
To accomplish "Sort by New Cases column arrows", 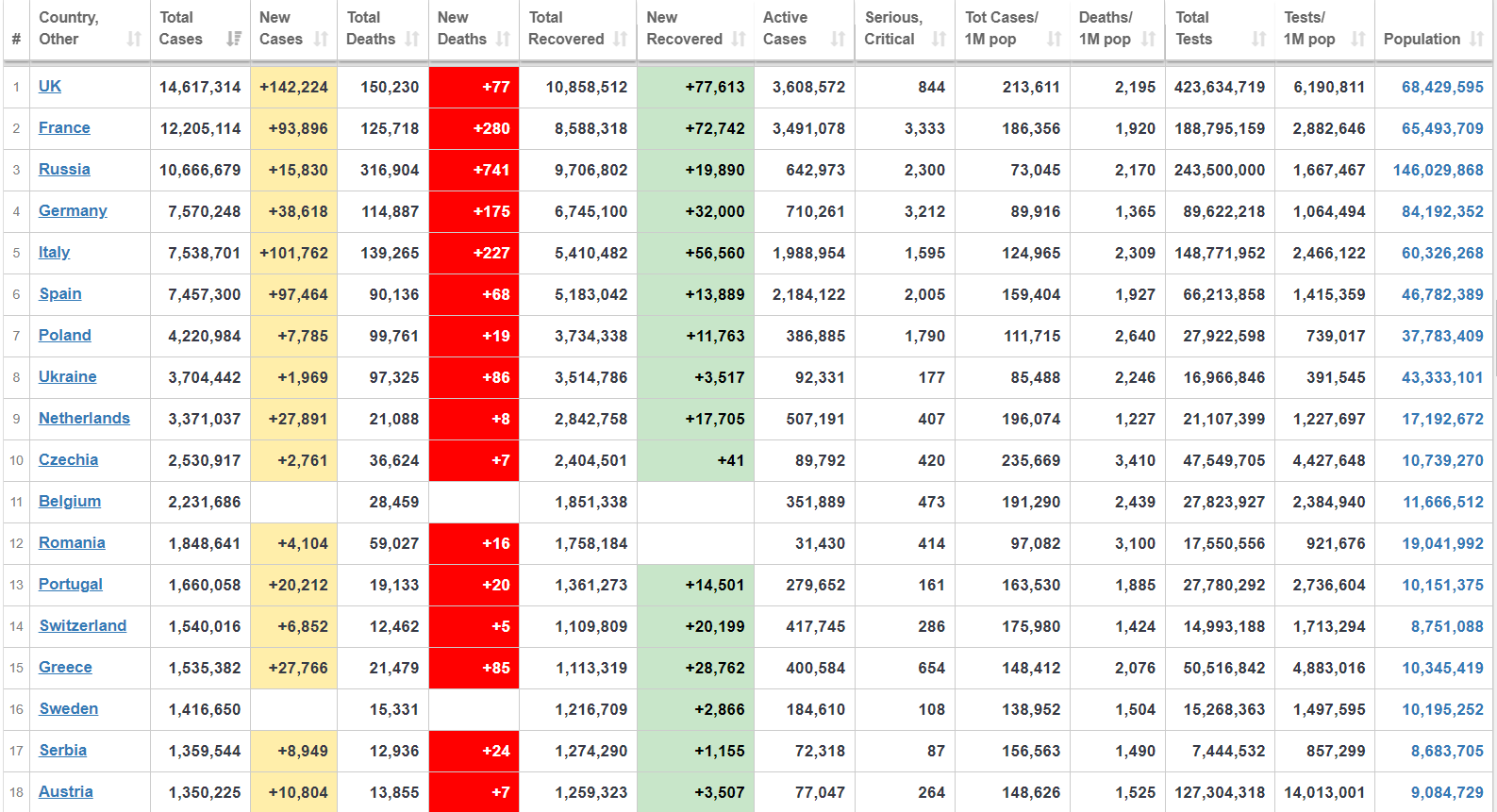I will (321, 39).
